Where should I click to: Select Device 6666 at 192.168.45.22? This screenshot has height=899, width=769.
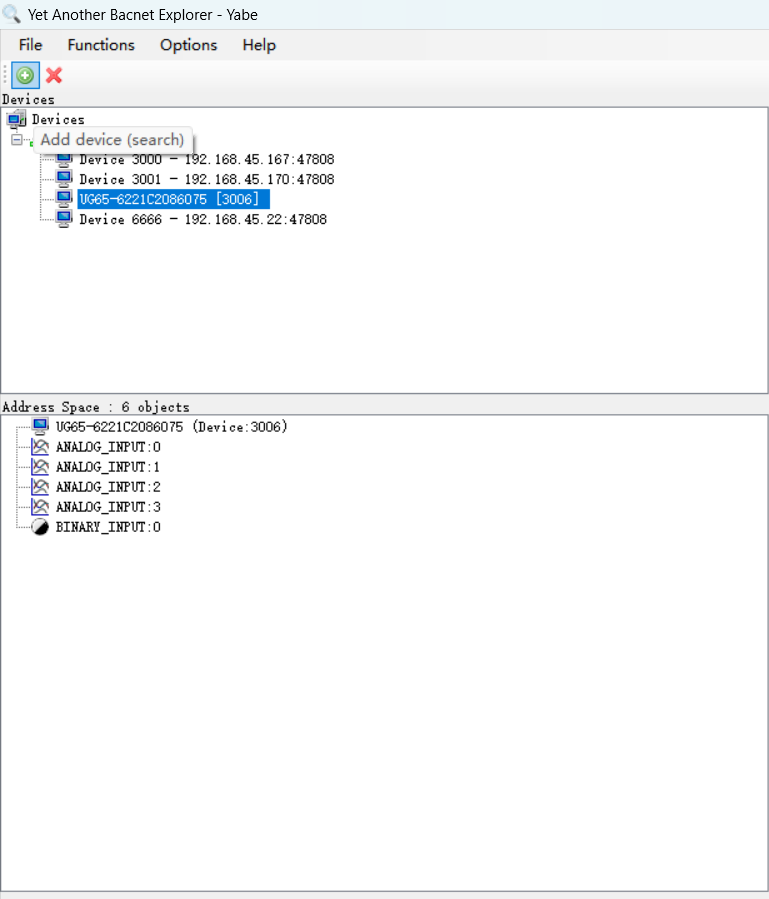(x=202, y=219)
